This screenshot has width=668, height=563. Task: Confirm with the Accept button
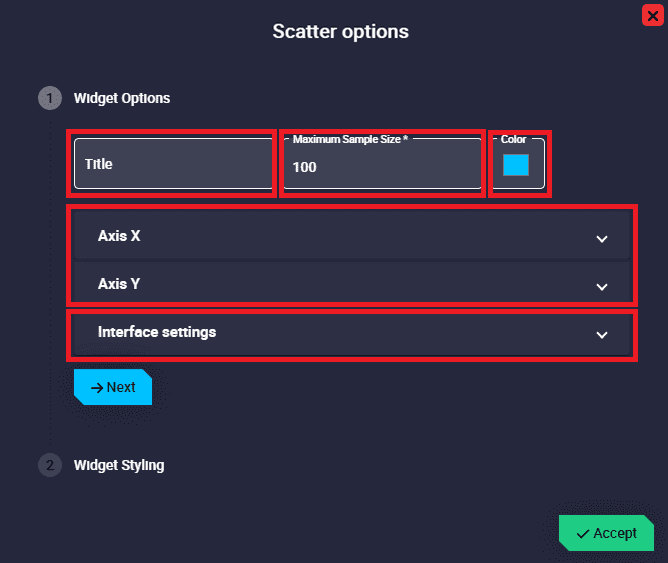607,533
